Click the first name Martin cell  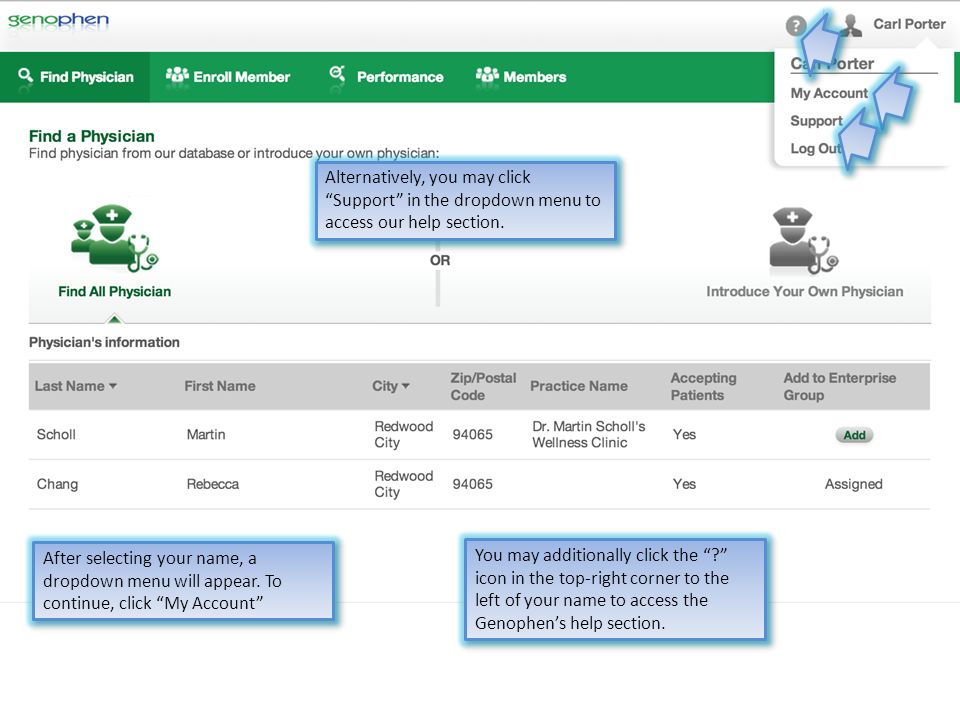click(x=206, y=435)
